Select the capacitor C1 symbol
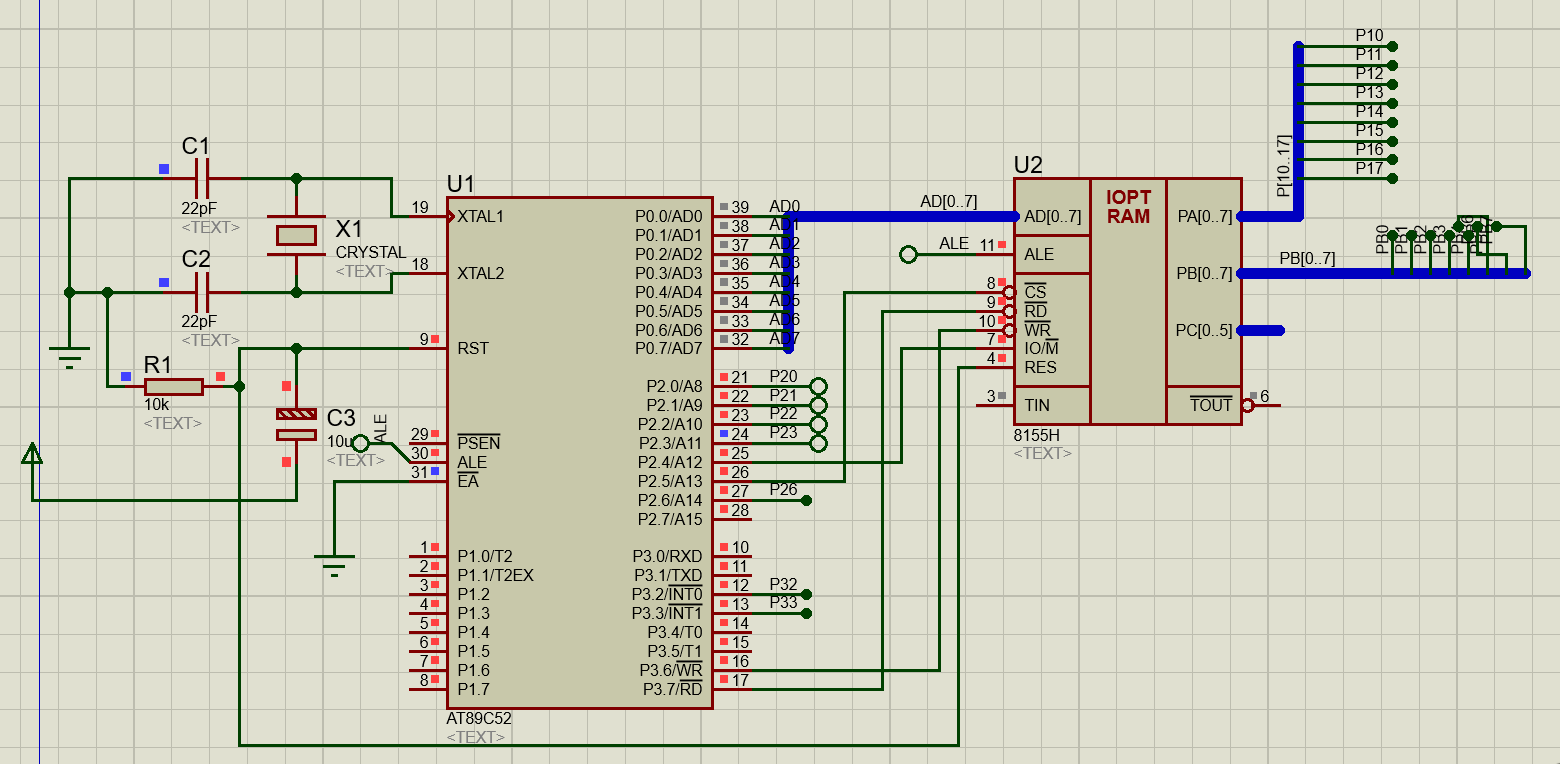The width and height of the screenshot is (1560, 764). click(202, 179)
